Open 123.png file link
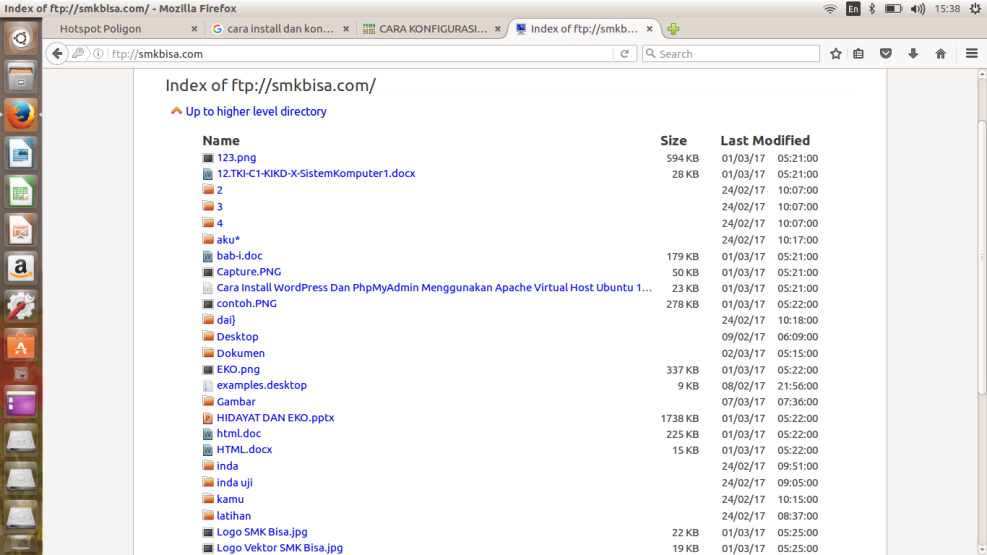This screenshot has width=987, height=555. pyautogui.click(x=236, y=157)
